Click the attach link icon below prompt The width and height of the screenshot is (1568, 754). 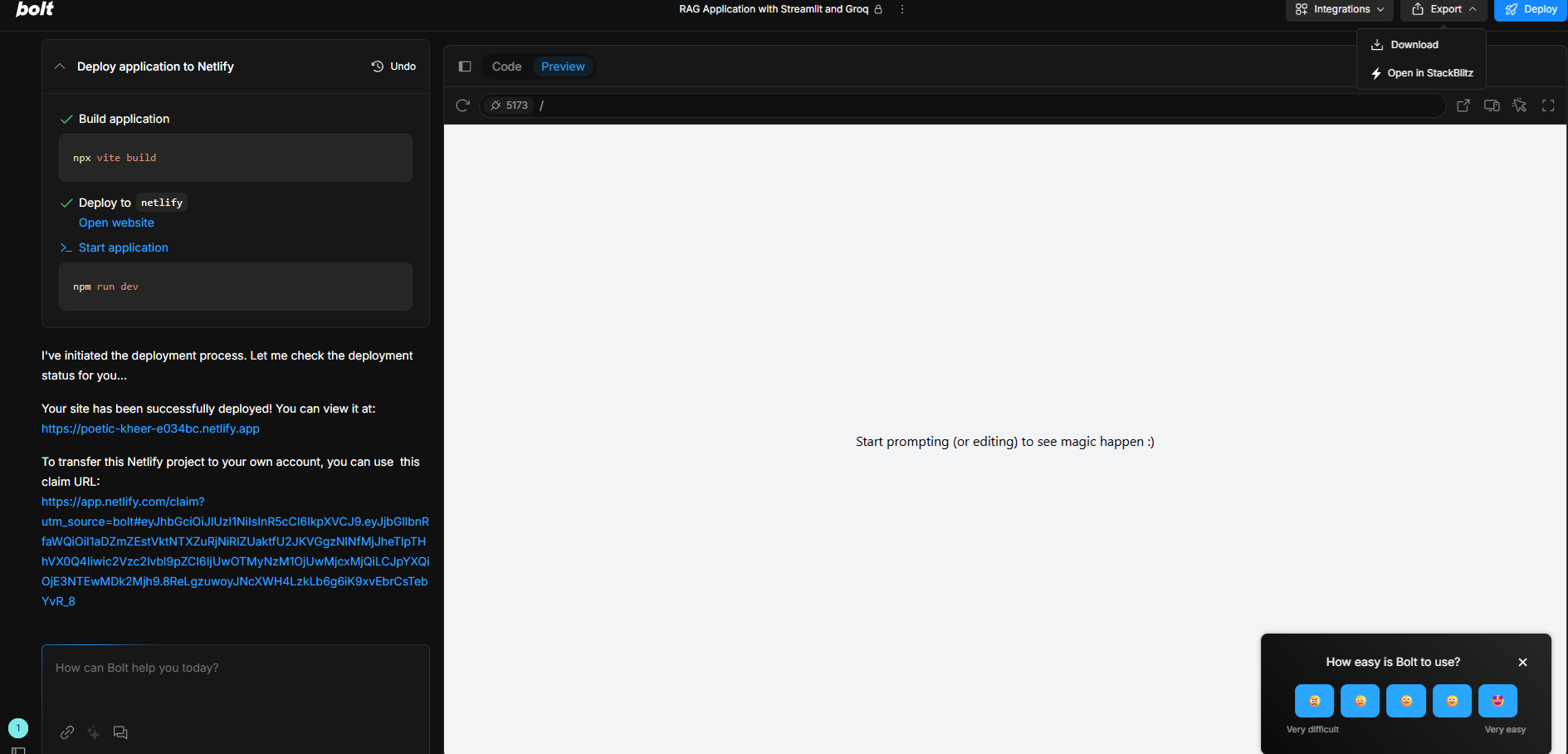click(67, 732)
